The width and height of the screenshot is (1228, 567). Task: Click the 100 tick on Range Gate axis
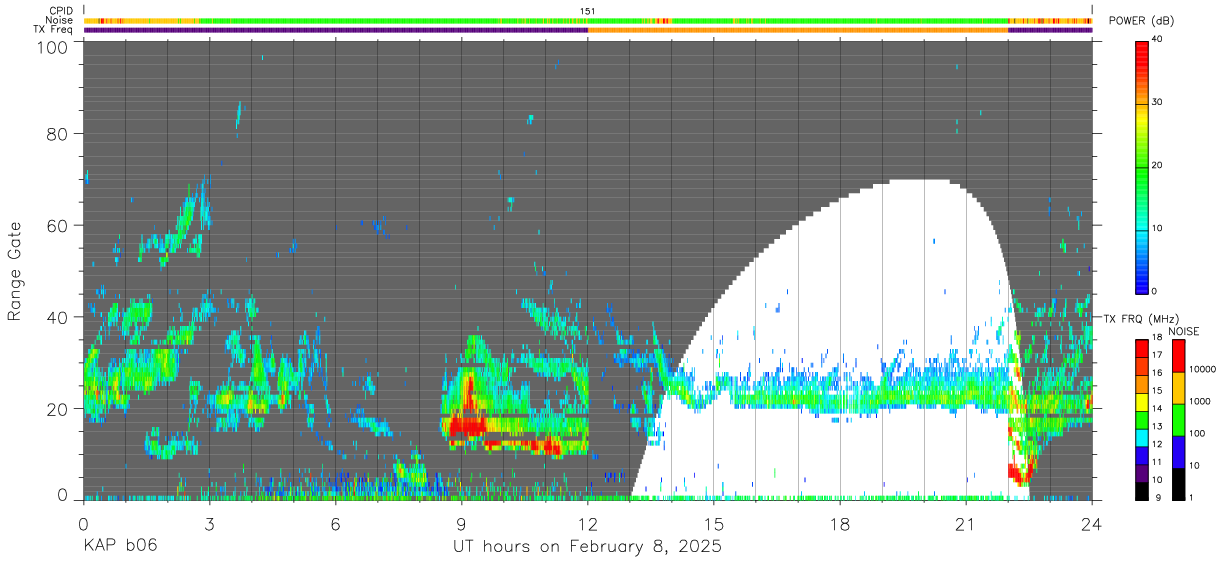[x=53, y=47]
